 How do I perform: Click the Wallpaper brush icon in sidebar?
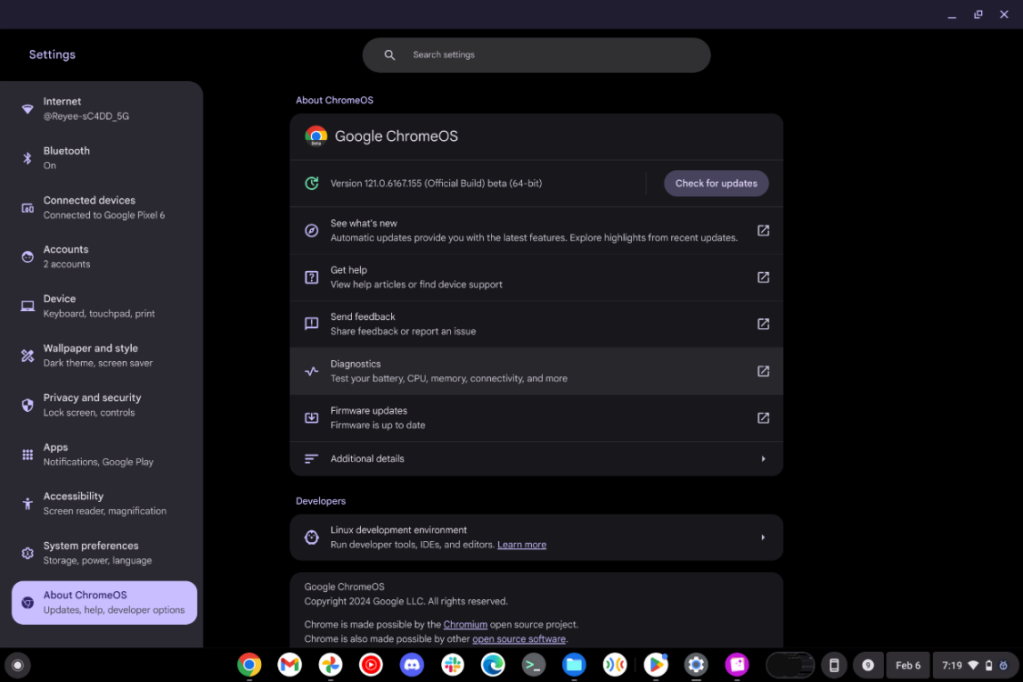27,356
